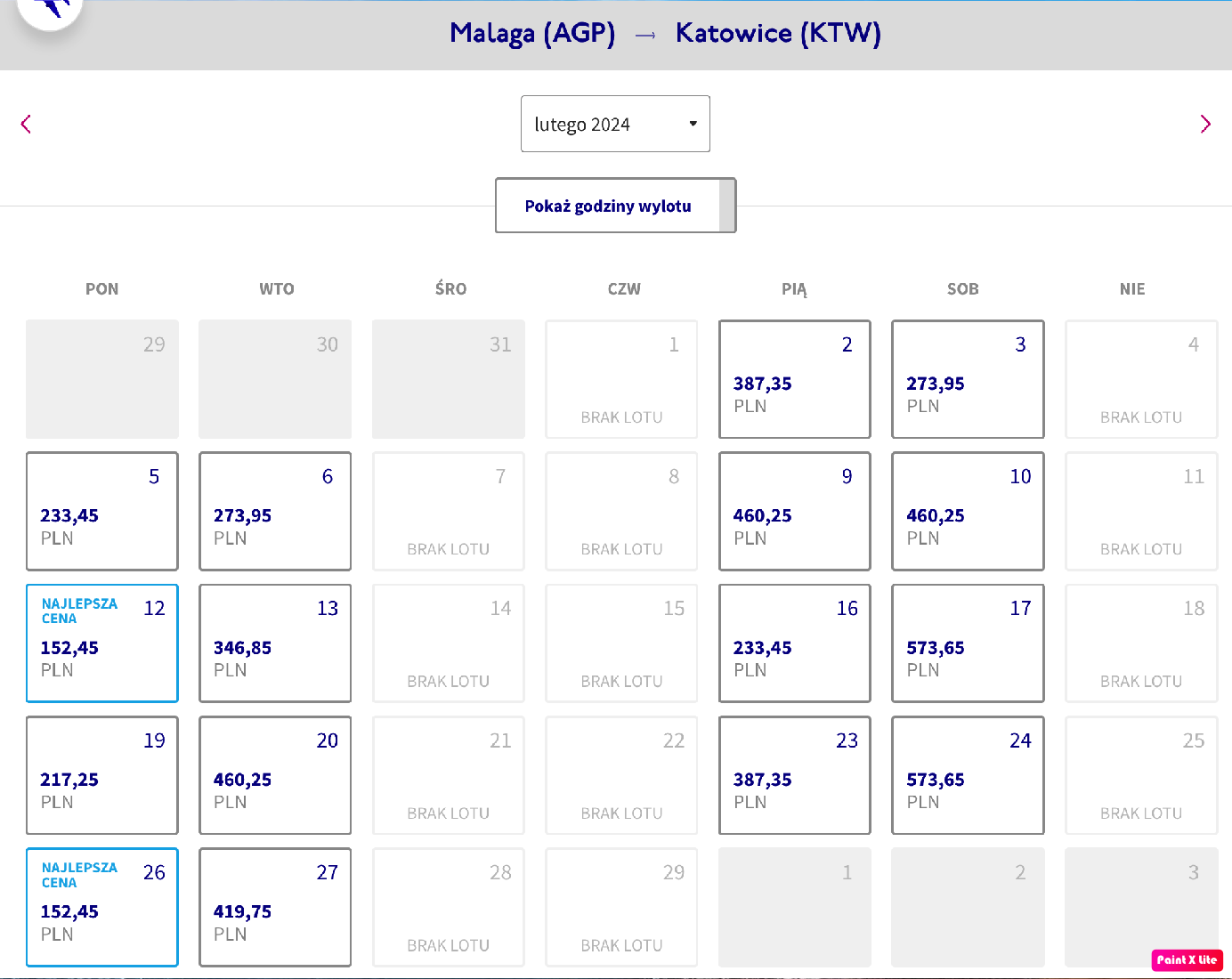The width and height of the screenshot is (1232, 979).
Task: Select February 13 flight for 346,85 PLN
Action: (x=275, y=643)
